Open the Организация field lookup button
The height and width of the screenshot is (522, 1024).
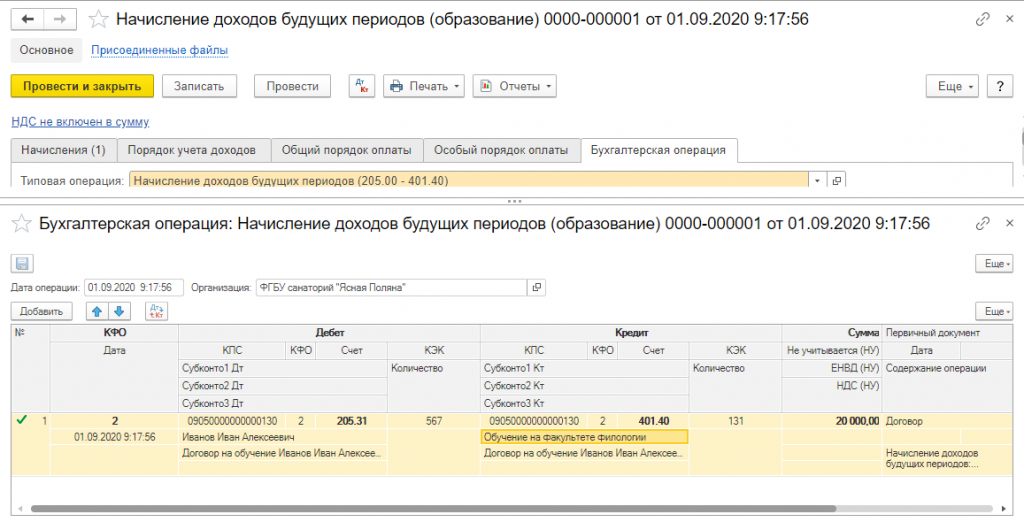pos(537,288)
